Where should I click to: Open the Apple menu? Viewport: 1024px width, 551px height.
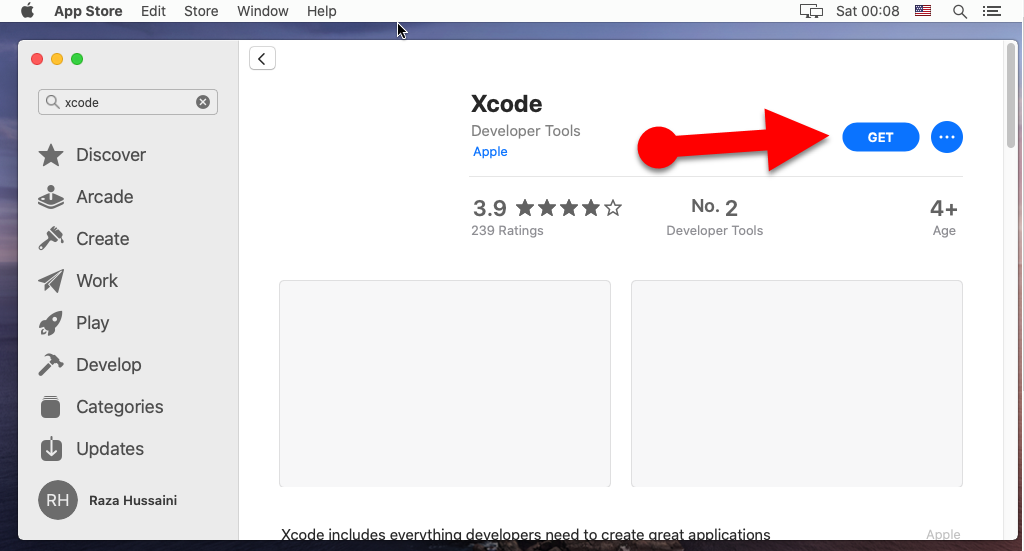click(x=27, y=11)
